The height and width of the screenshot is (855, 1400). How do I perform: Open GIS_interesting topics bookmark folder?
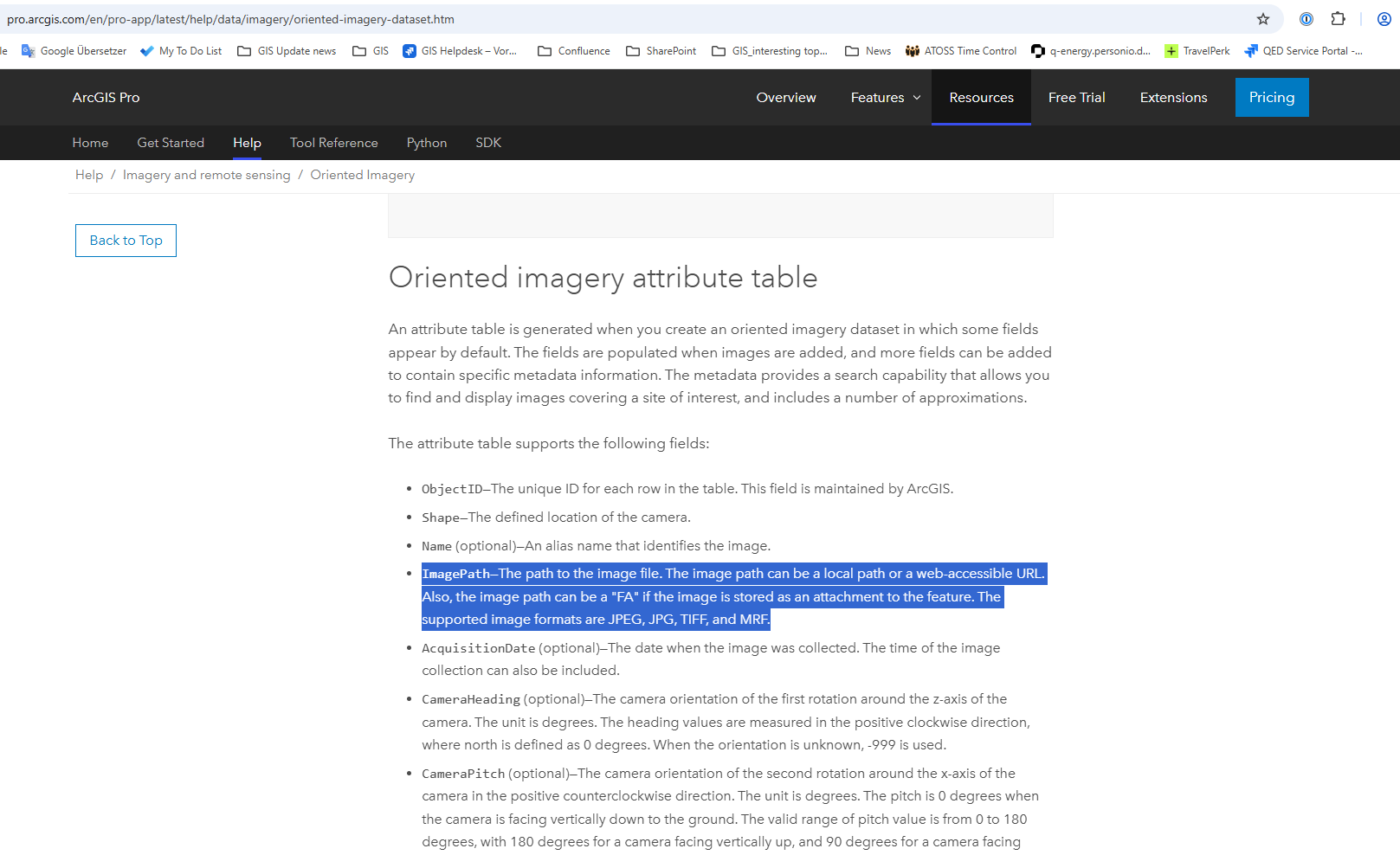coord(770,51)
